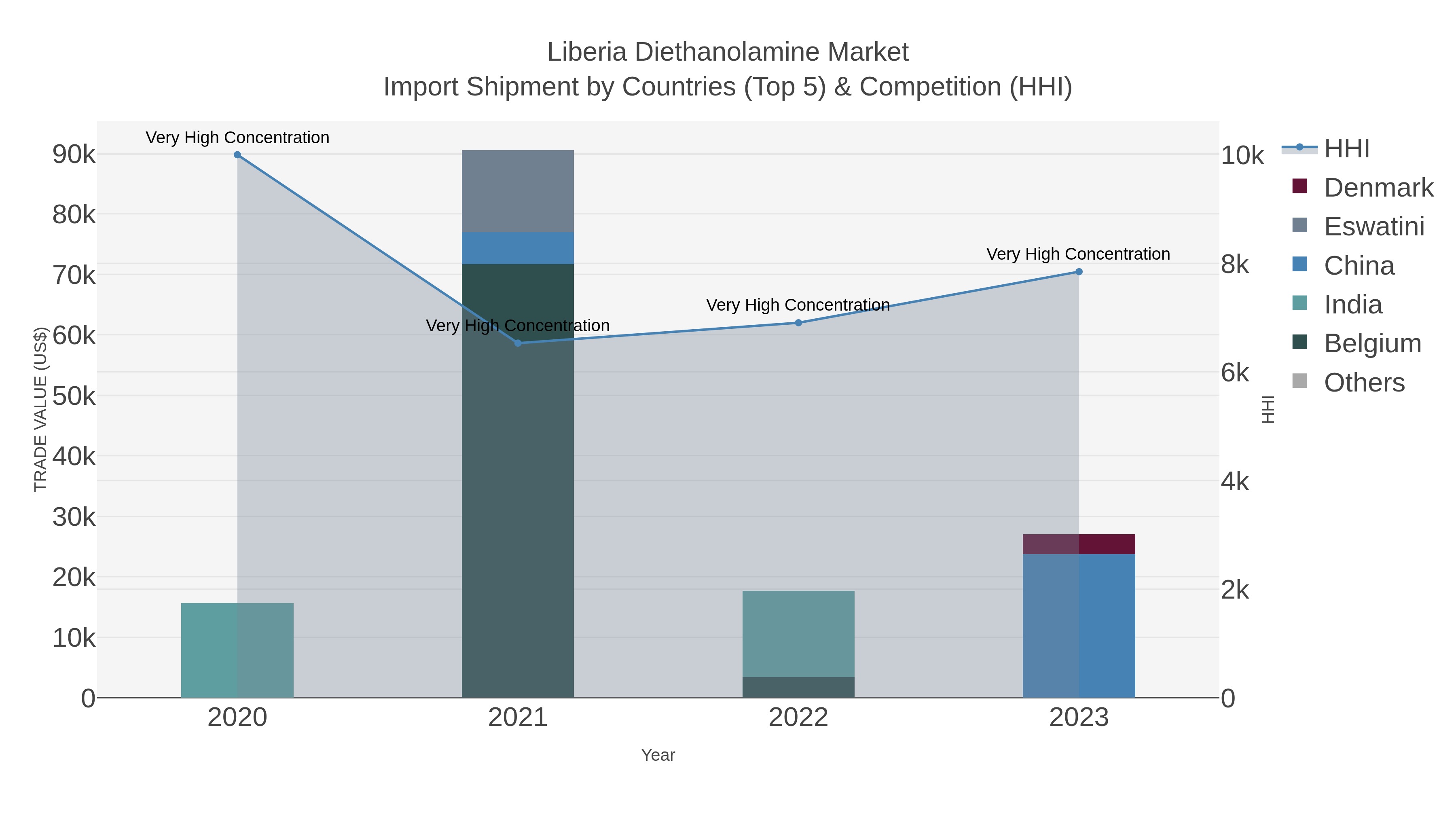This screenshot has width=1456, height=819.
Task: Click the 'Liberia Diethanolamine Market' title
Action: tap(728, 52)
